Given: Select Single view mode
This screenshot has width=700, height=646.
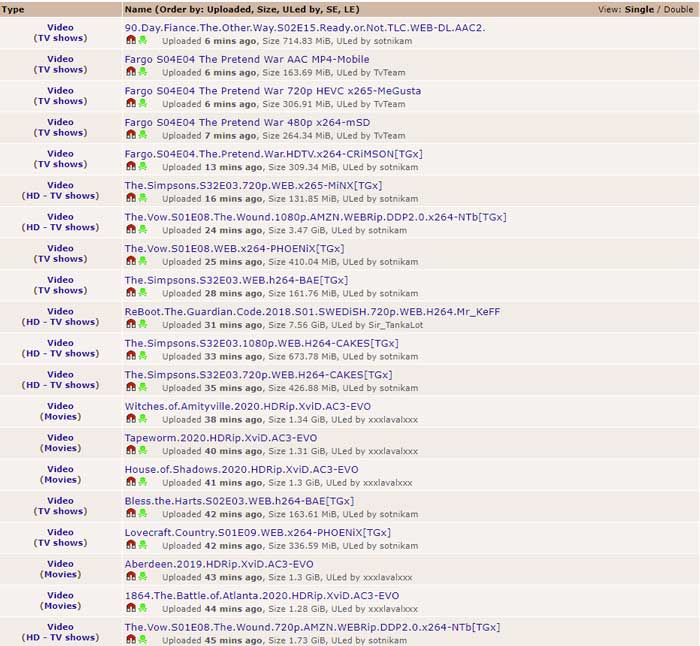Looking at the screenshot, I should tap(639, 9).
